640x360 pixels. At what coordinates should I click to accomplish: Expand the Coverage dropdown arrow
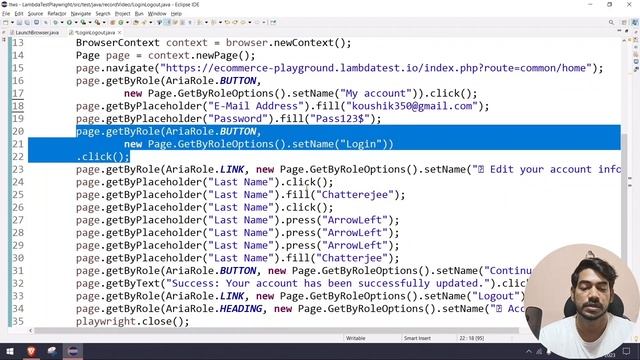90,22
